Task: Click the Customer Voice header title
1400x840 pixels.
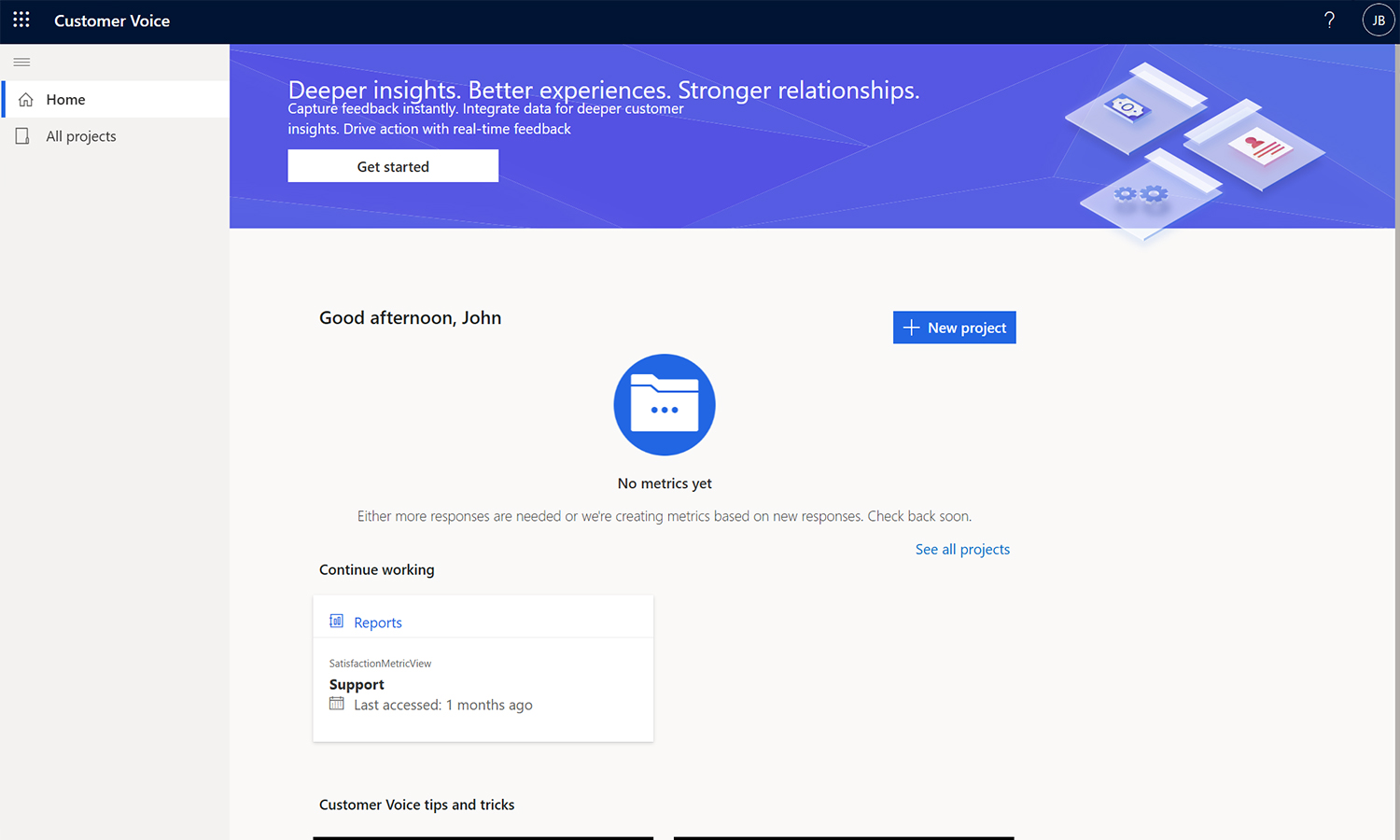Action: point(112,20)
